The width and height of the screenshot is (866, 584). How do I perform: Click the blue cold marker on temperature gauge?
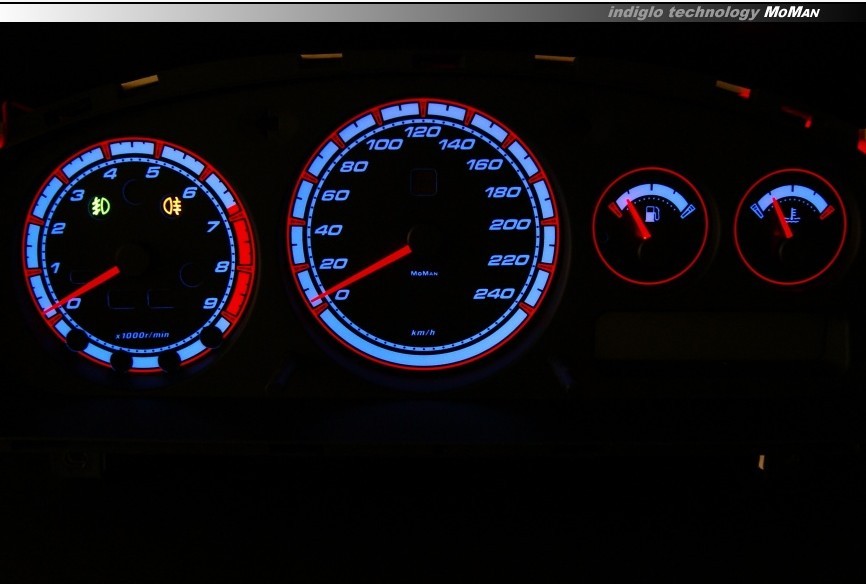tap(758, 210)
